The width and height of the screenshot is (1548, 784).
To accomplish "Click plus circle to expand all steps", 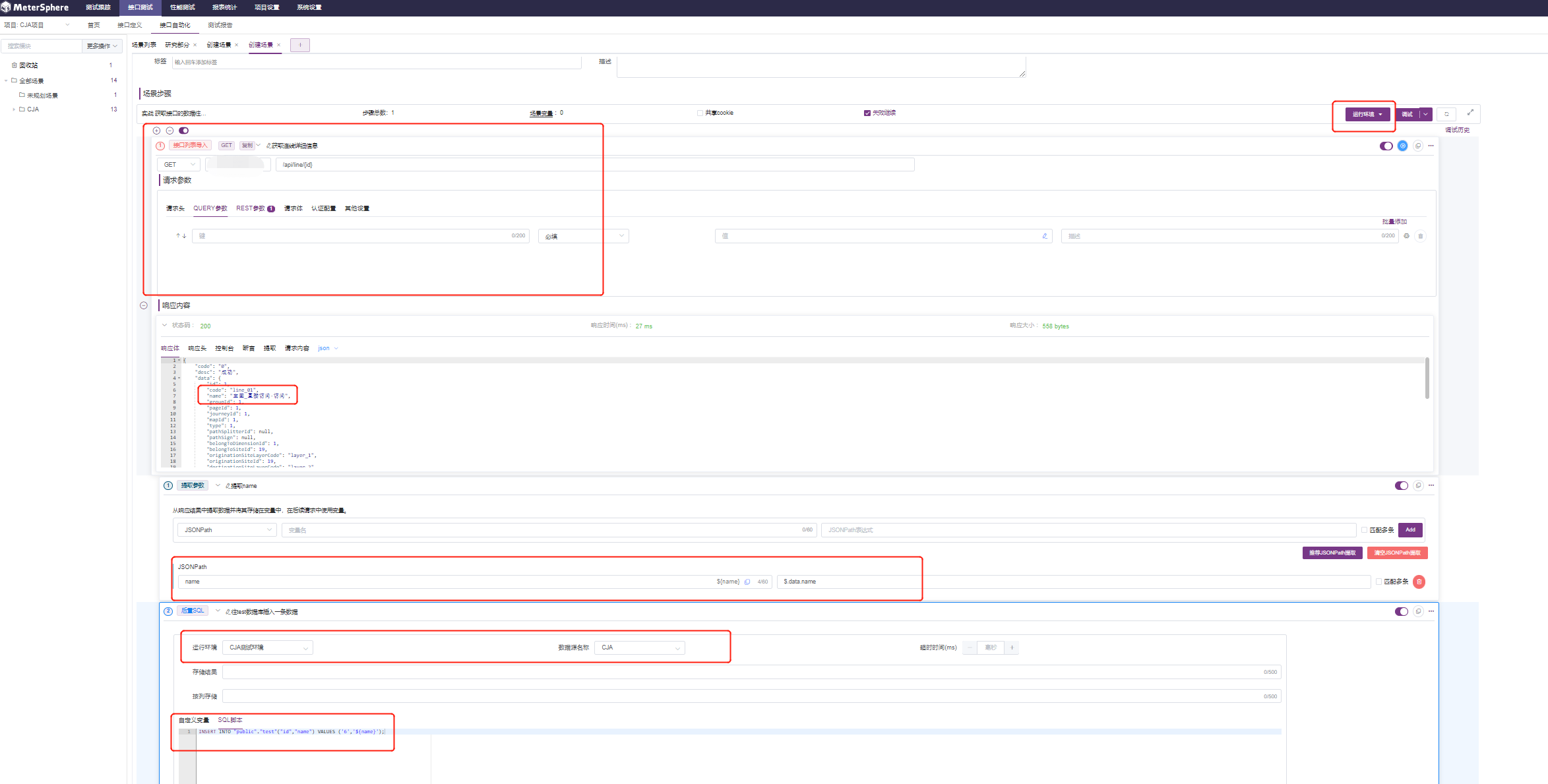I will (157, 131).
